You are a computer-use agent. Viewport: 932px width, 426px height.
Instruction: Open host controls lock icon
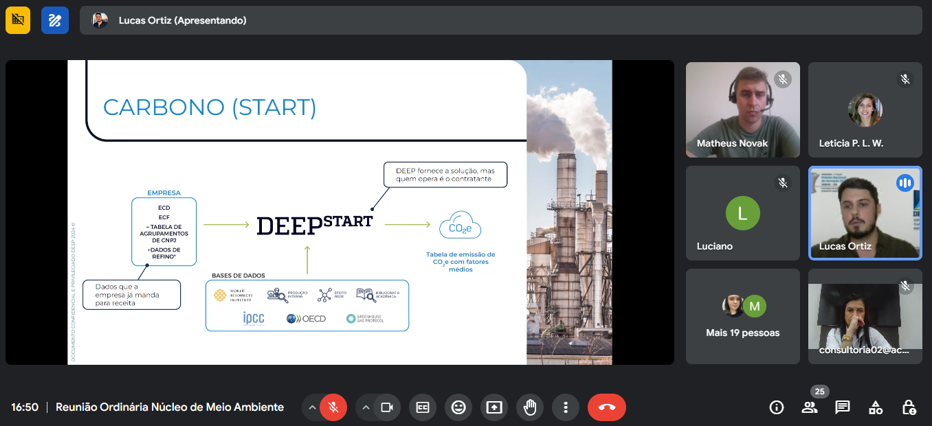(x=908, y=408)
